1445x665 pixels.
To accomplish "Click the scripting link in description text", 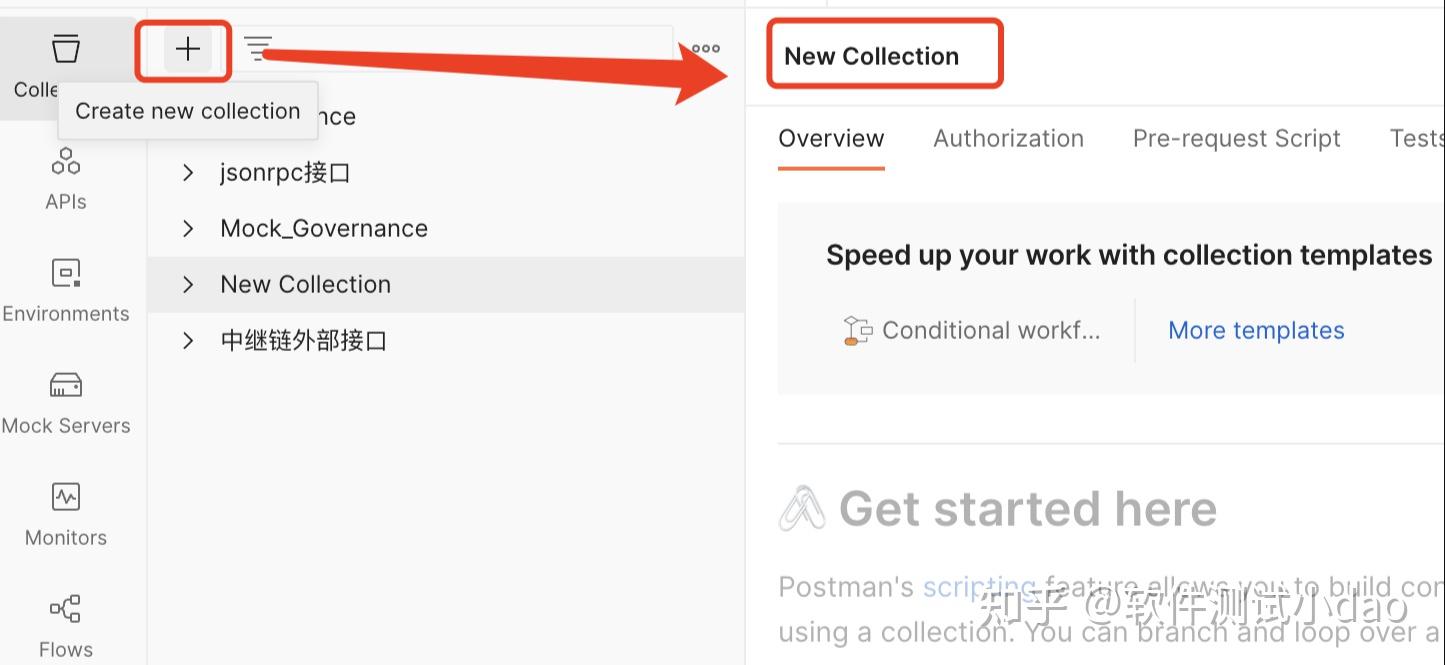I will [978, 587].
